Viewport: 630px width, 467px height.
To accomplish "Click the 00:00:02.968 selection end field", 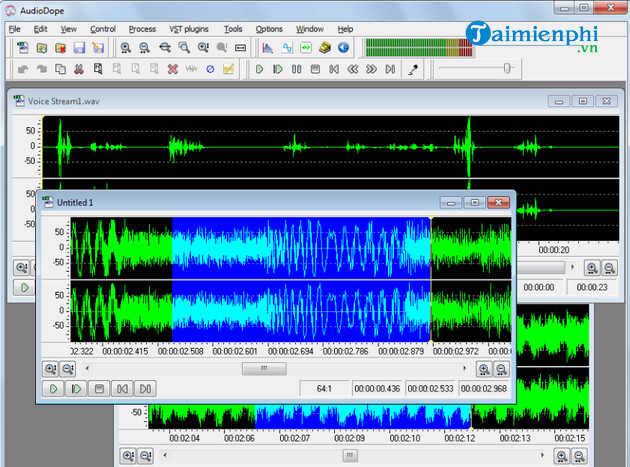I will (x=484, y=389).
